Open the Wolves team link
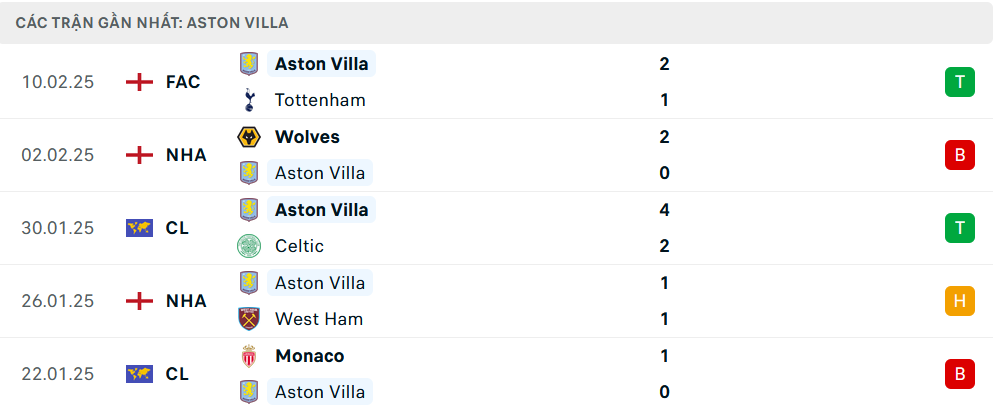The height and width of the screenshot is (408, 993). [x=307, y=137]
